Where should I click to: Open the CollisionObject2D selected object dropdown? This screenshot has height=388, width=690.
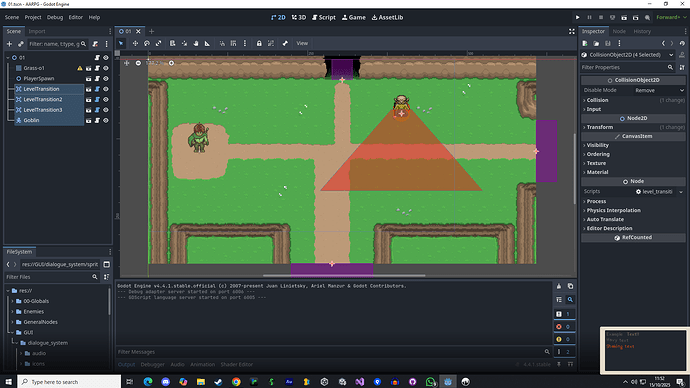pos(628,55)
